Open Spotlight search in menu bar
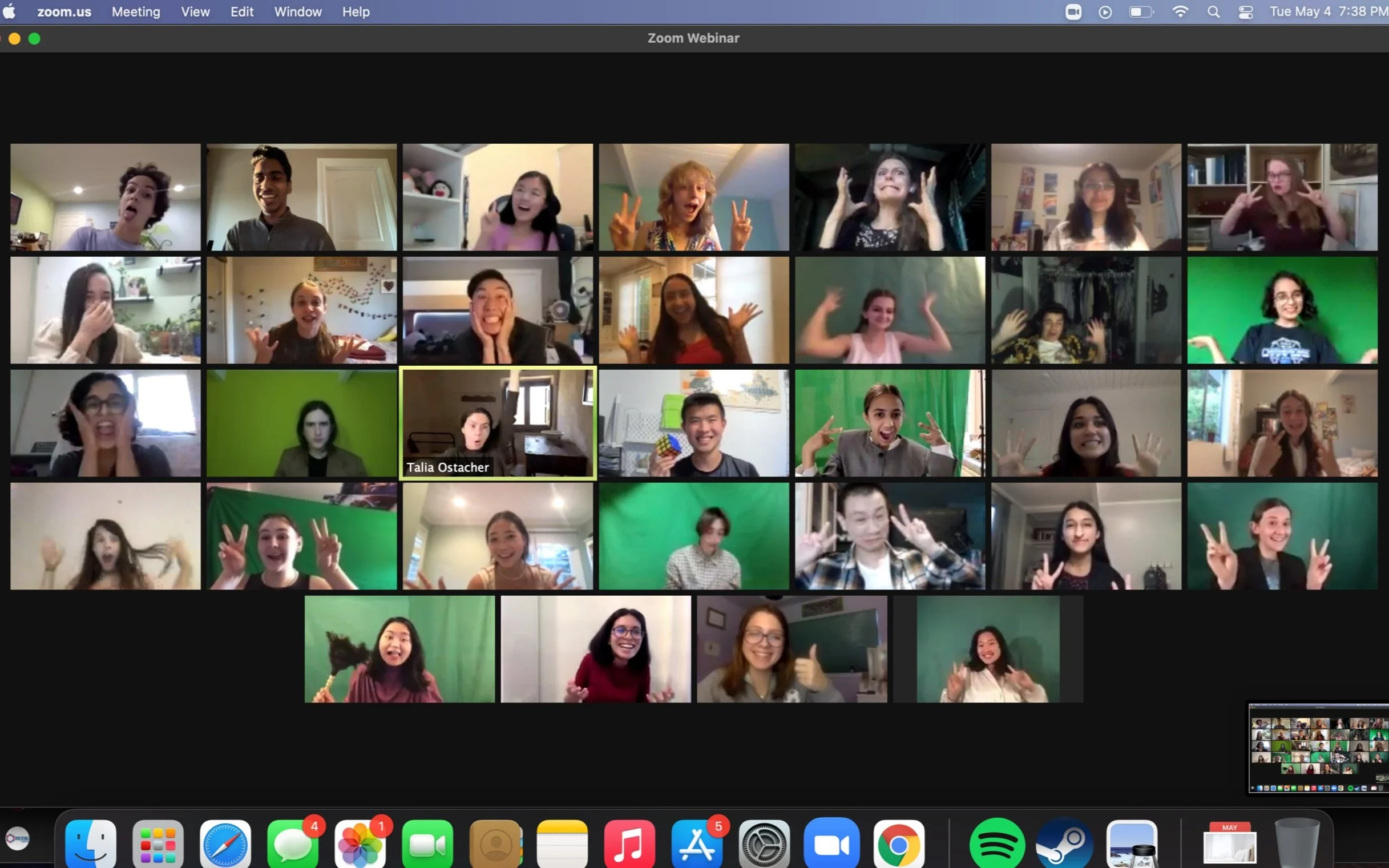 (1213, 12)
